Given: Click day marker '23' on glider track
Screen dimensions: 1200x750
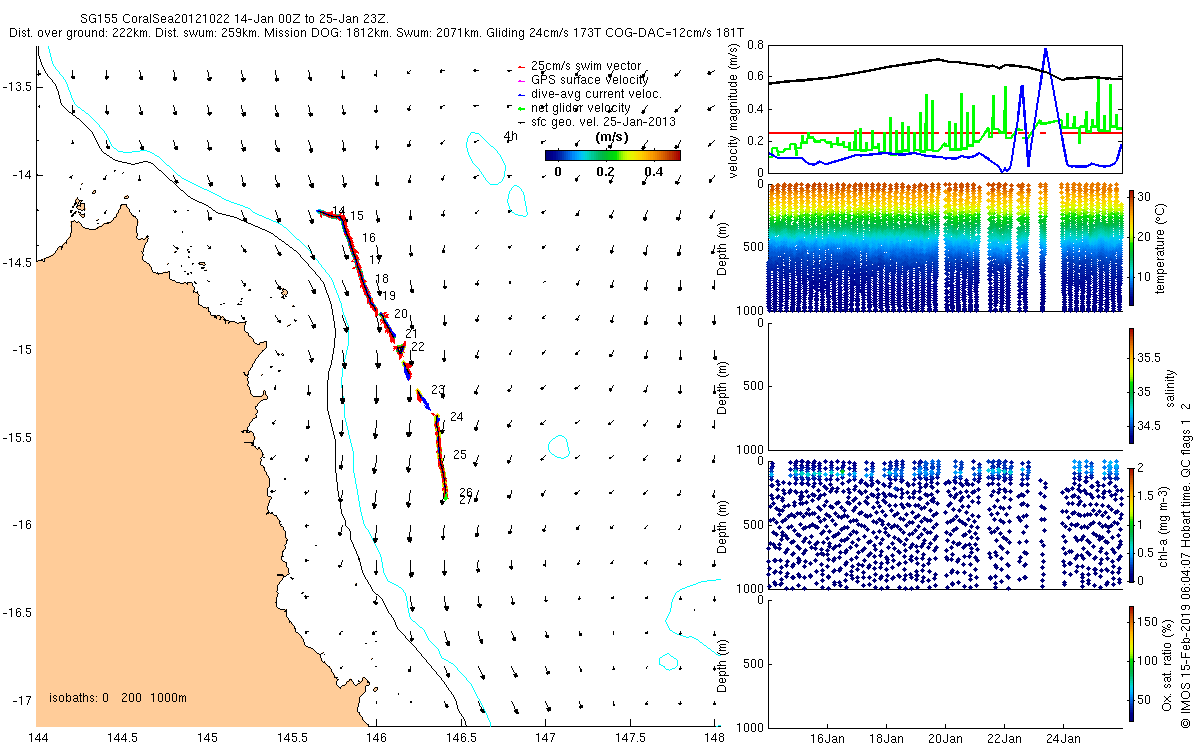Looking at the screenshot, I should tap(438, 390).
